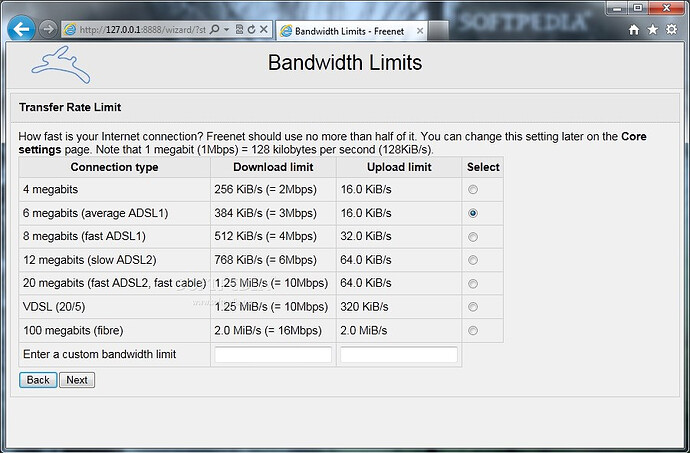Open the browser Home page icon
Image resolution: width=690 pixels, height=453 pixels.
635,30
